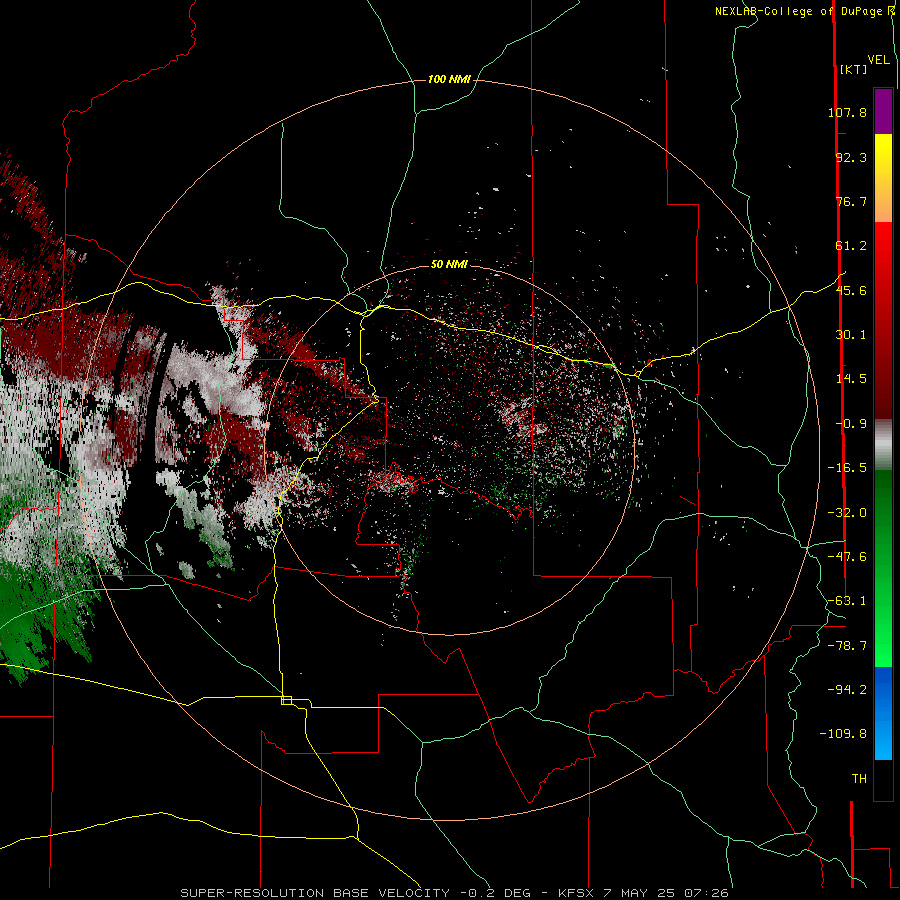Click the 61.2 velocity scale value
The image size is (900, 900).
pos(851,246)
